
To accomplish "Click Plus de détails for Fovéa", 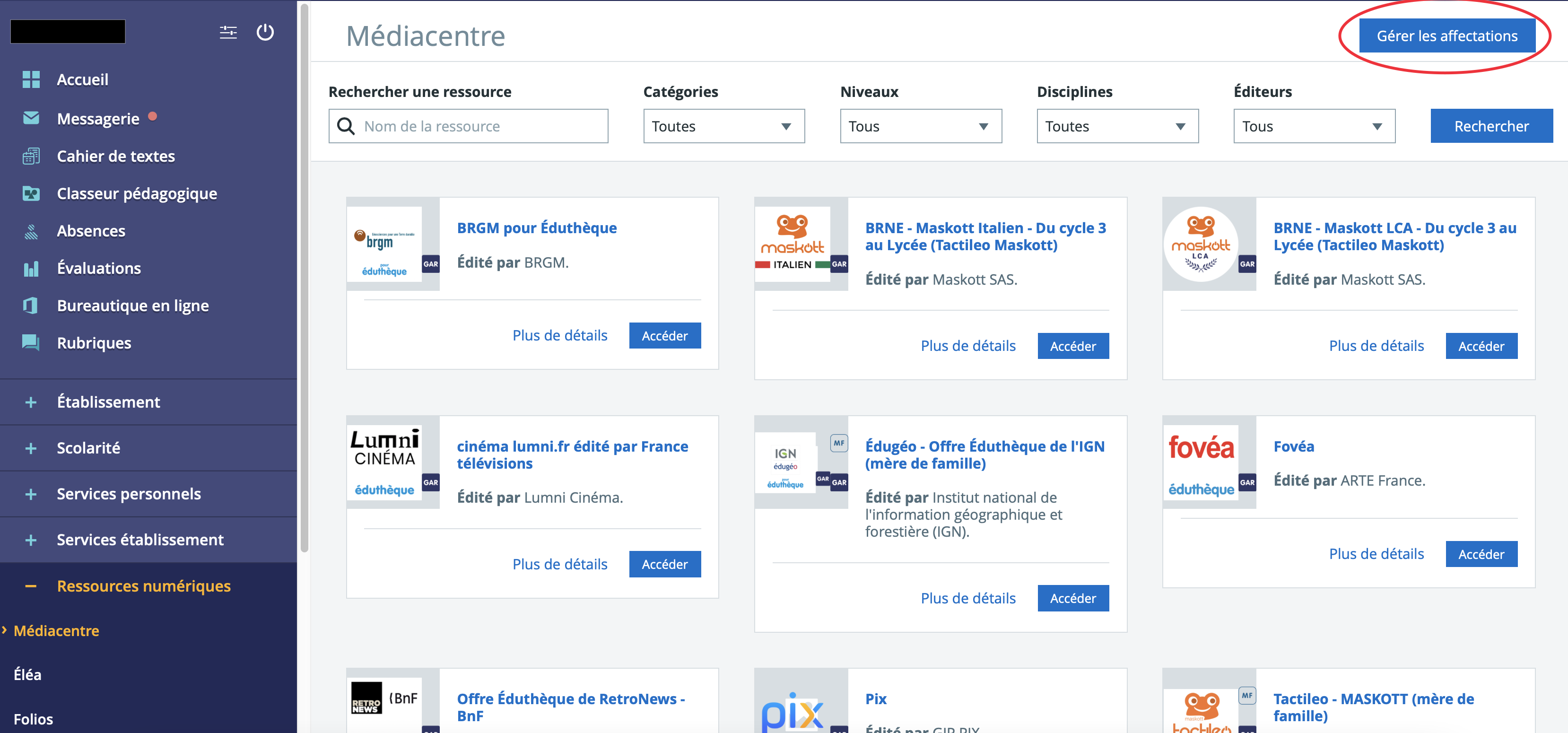I will 1376,554.
